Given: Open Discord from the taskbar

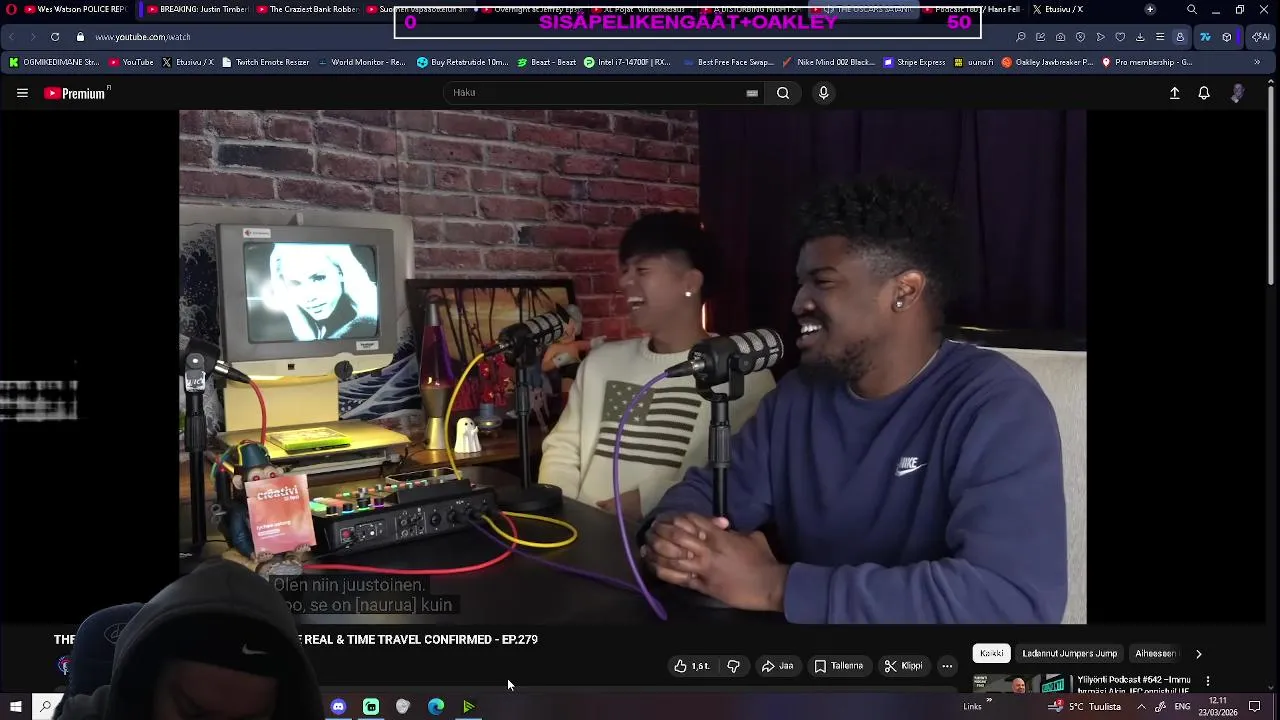Looking at the screenshot, I should [338, 707].
